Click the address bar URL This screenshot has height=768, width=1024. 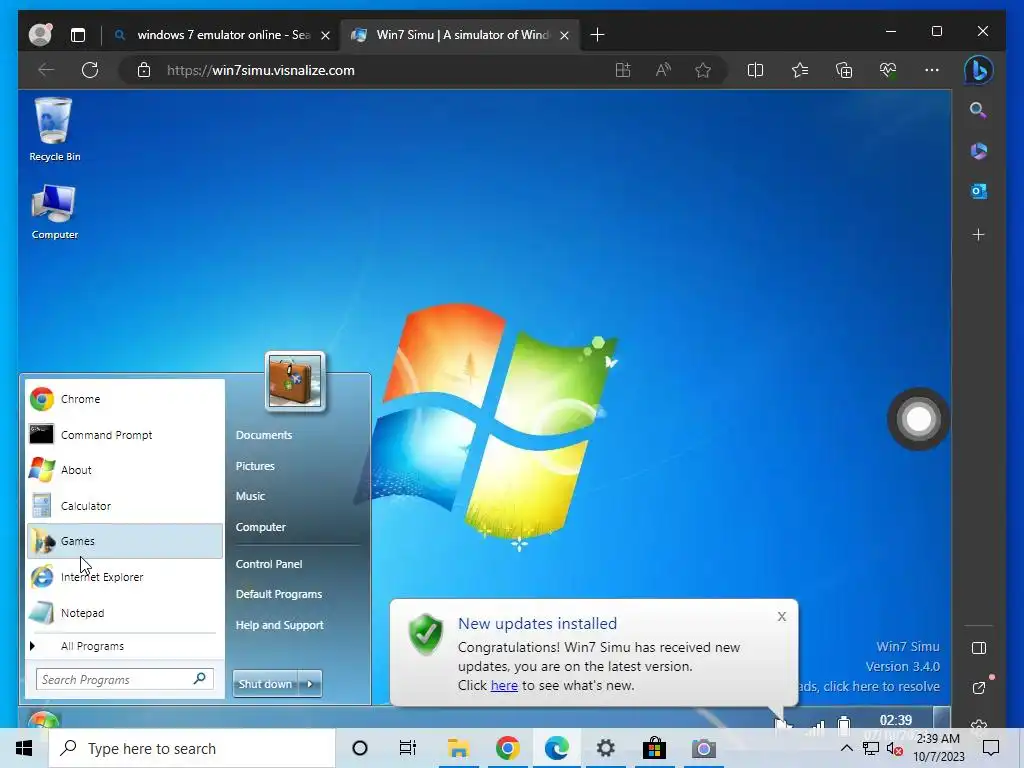261,71
